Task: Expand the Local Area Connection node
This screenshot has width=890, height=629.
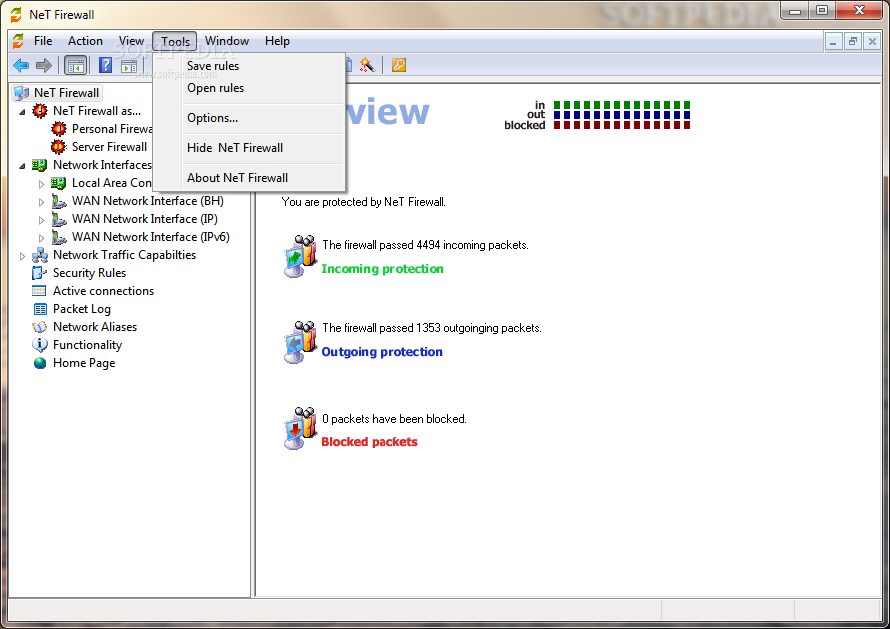Action: 41,184
